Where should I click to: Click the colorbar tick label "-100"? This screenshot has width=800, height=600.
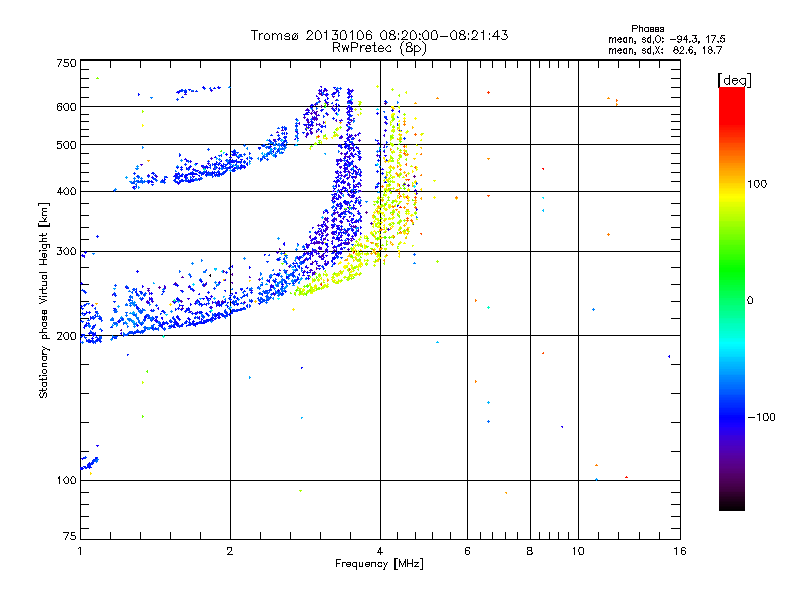coord(761,417)
